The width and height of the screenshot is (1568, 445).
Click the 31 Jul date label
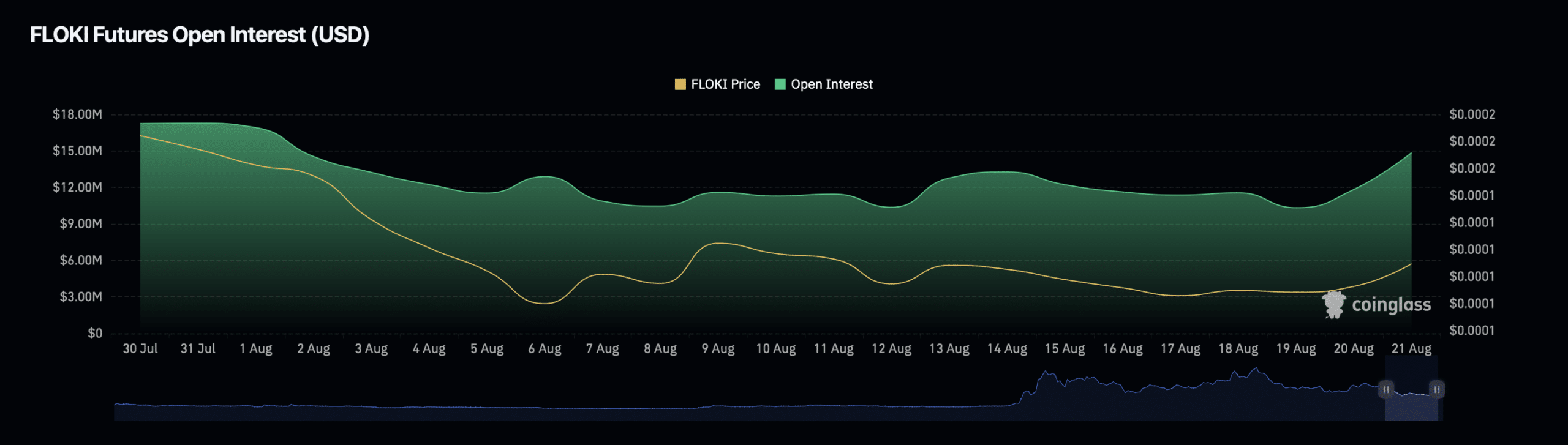point(198,349)
